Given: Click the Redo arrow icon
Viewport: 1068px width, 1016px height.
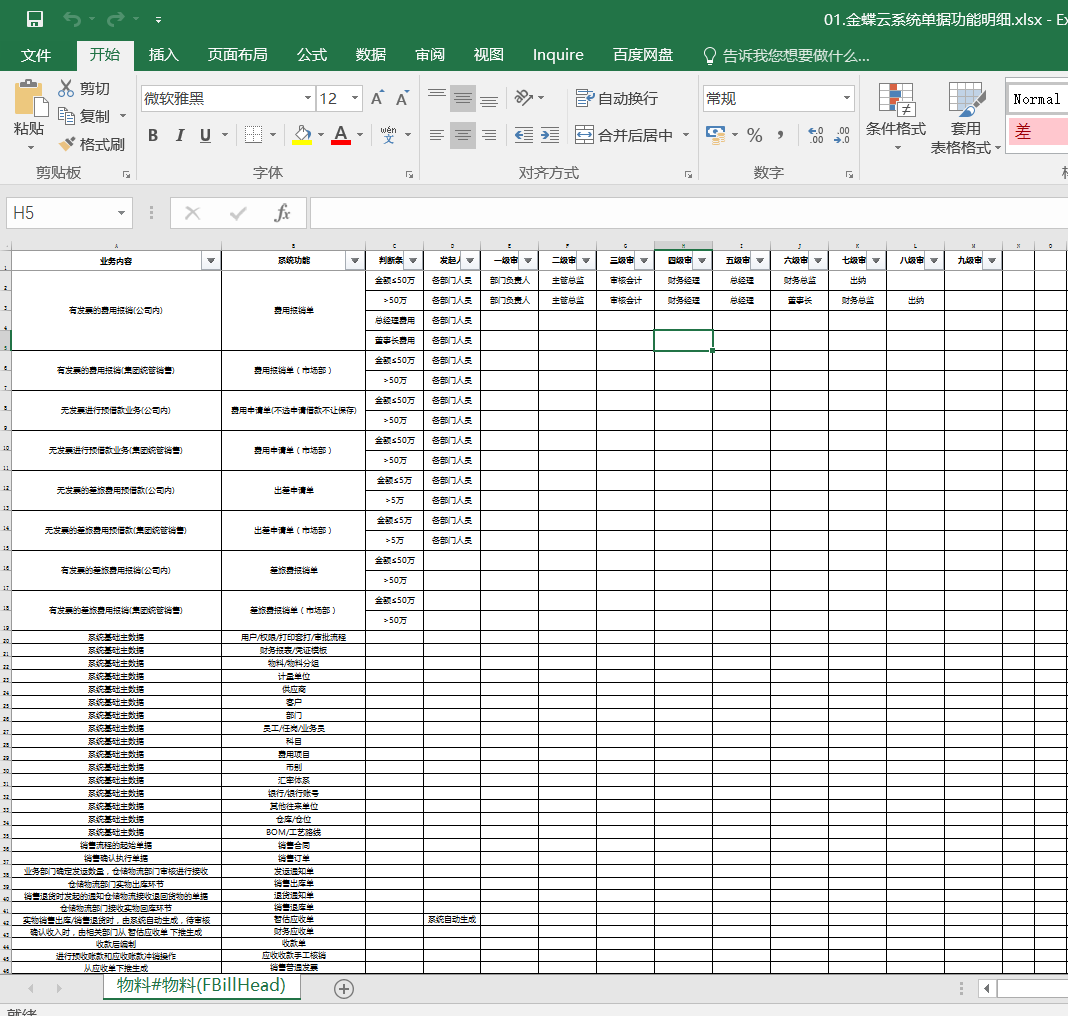Looking at the screenshot, I should pos(116,19).
